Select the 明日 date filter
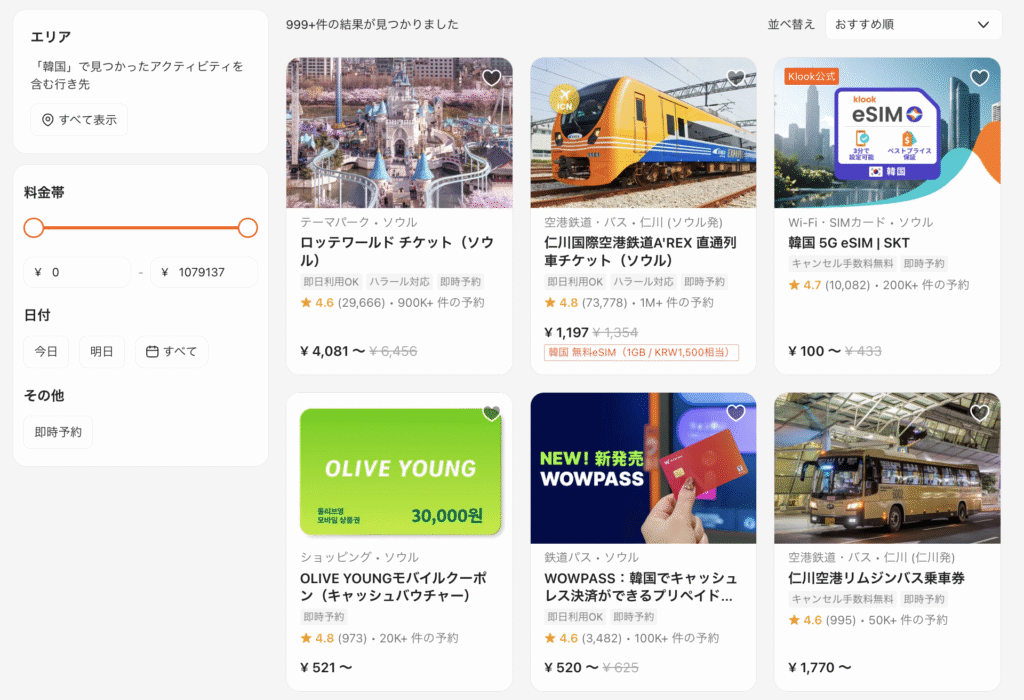 click(x=101, y=351)
